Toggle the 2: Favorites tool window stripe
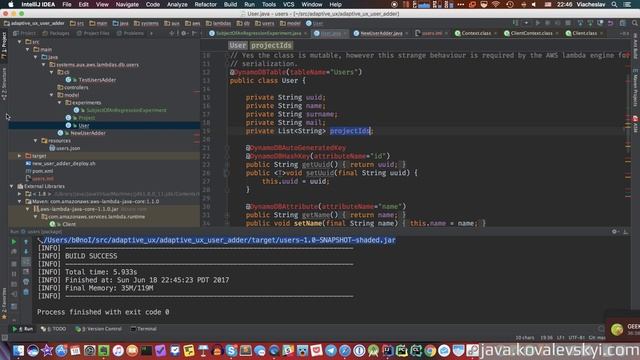Image resolution: width=640 pixels, height=360 pixels. coord(4,304)
